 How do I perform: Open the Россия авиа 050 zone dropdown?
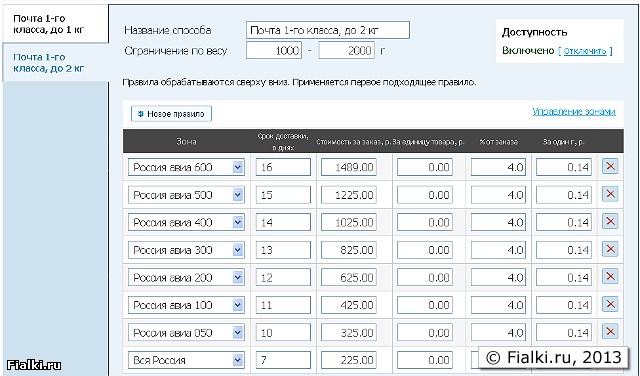pyautogui.click(x=186, y=333)
